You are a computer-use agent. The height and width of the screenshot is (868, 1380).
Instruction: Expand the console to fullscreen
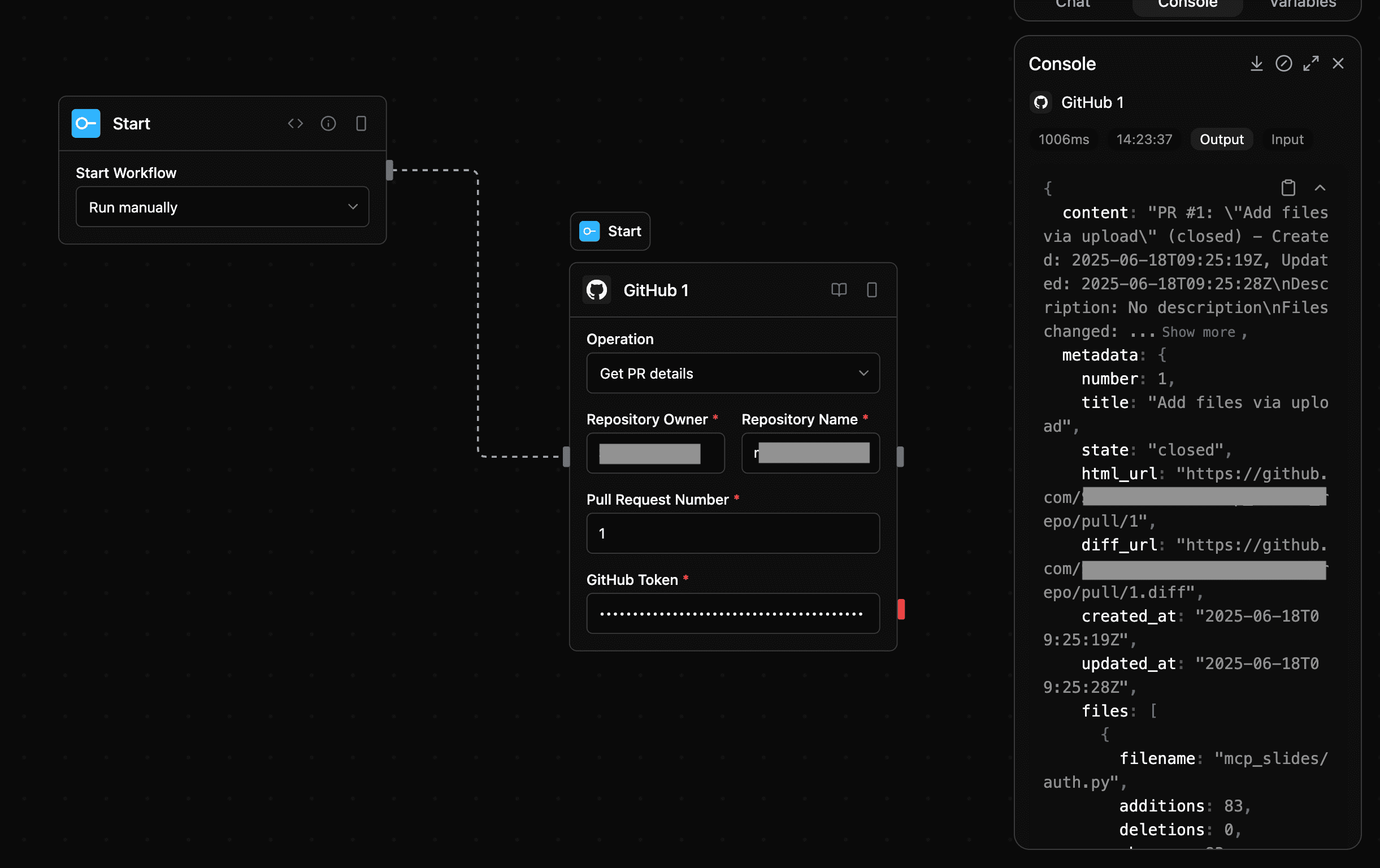pyautogui.click(x=1311, y=63)
